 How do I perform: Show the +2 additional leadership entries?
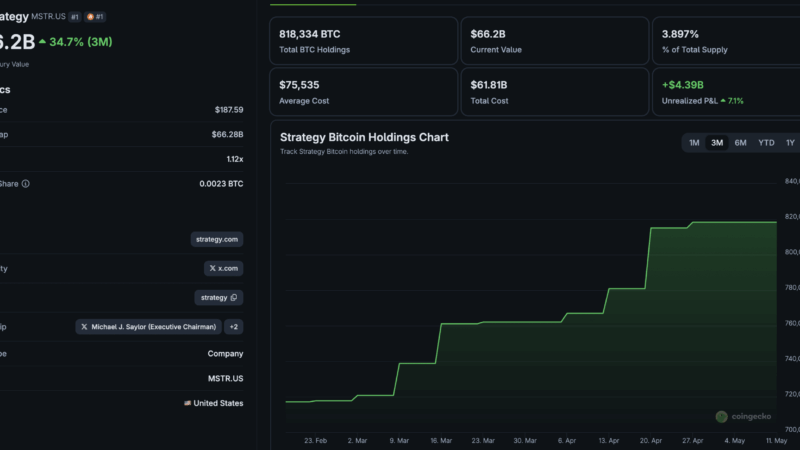pyautogui.click(x=234, y=327)
